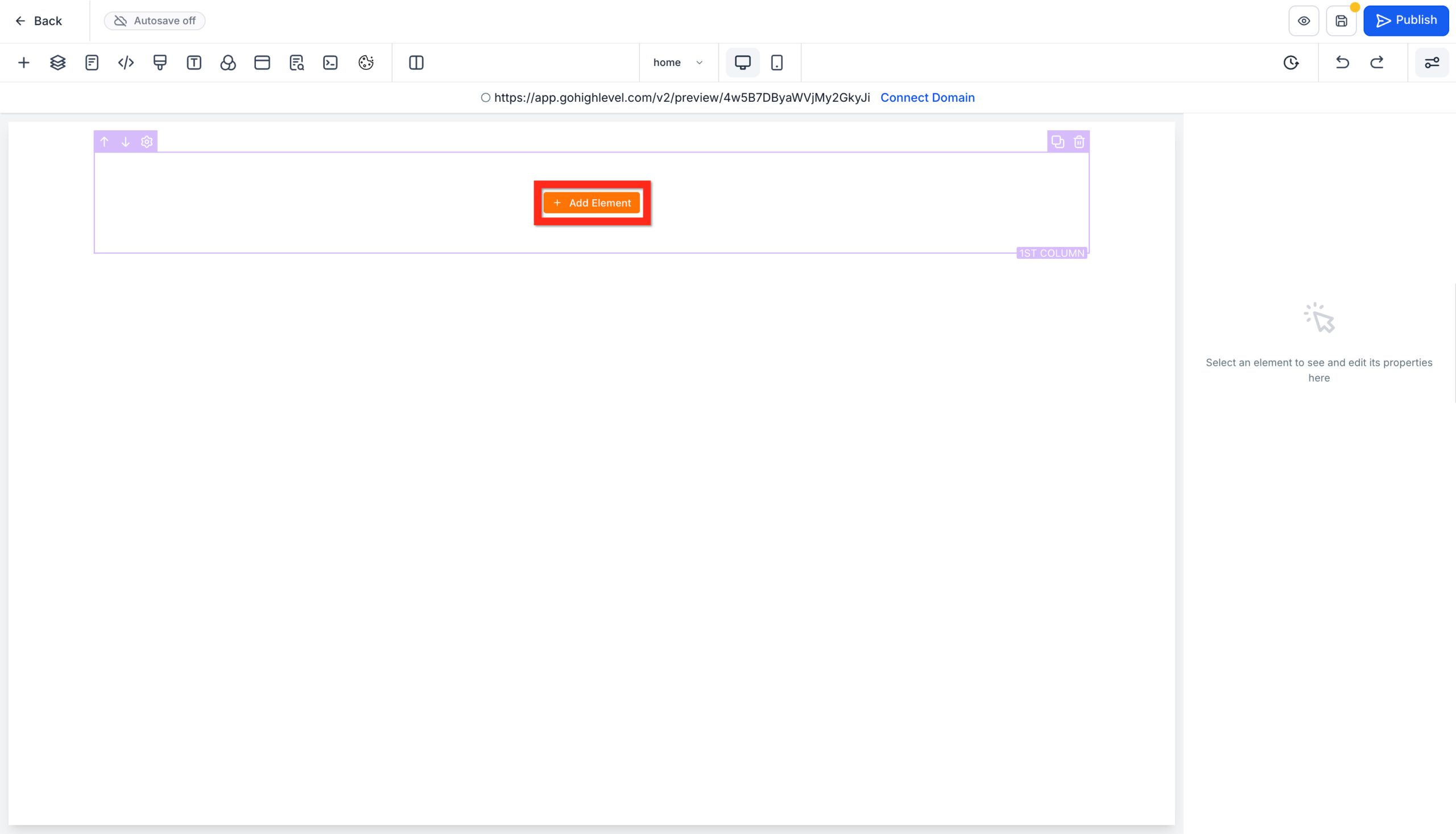Open typography settings
The image size is (1456, 834).
click(x=194, y=63)
